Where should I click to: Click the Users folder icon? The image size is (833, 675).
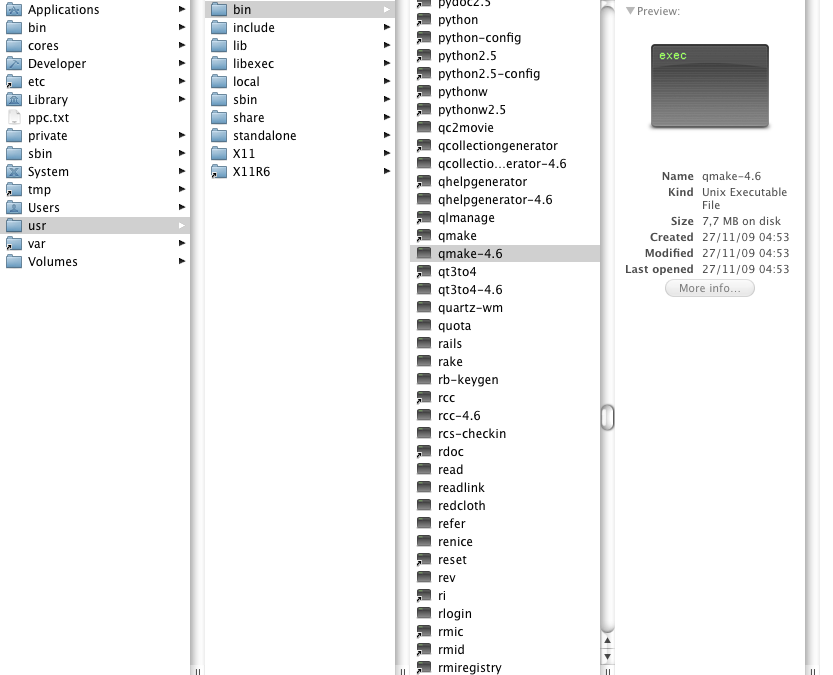point(14,208)
